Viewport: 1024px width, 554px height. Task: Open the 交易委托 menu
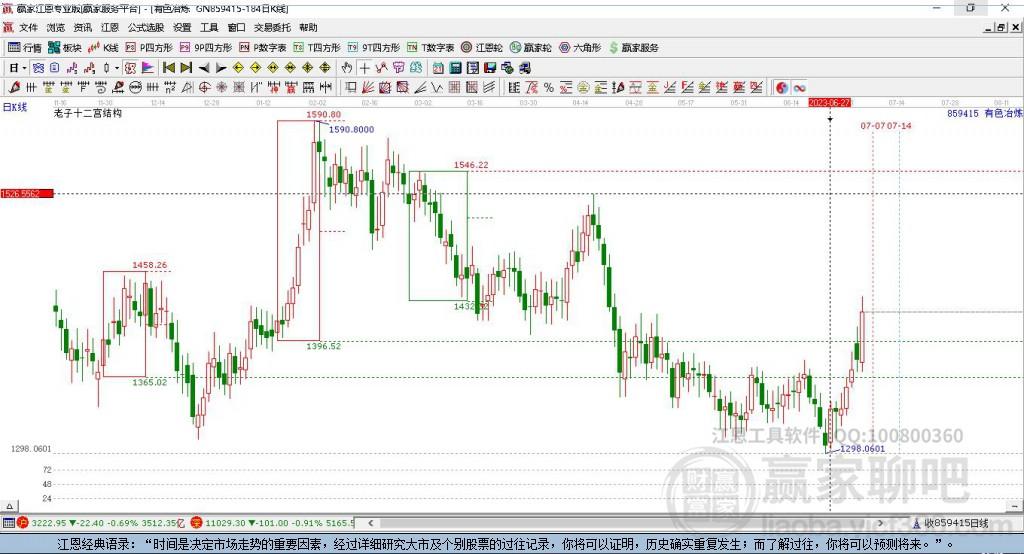[x=272, y=27]
